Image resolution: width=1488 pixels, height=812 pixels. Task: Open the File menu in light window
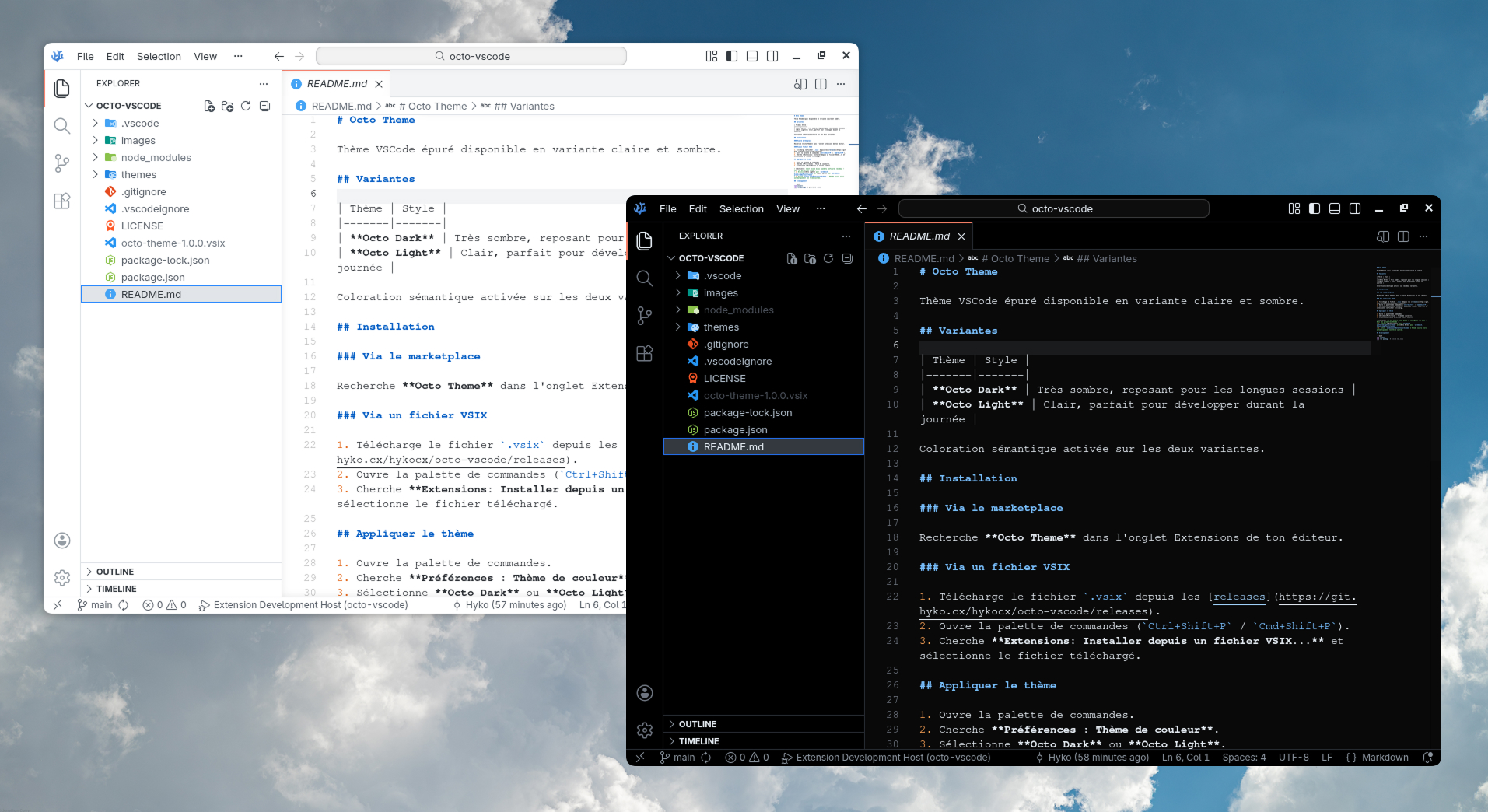coord(85,56)
